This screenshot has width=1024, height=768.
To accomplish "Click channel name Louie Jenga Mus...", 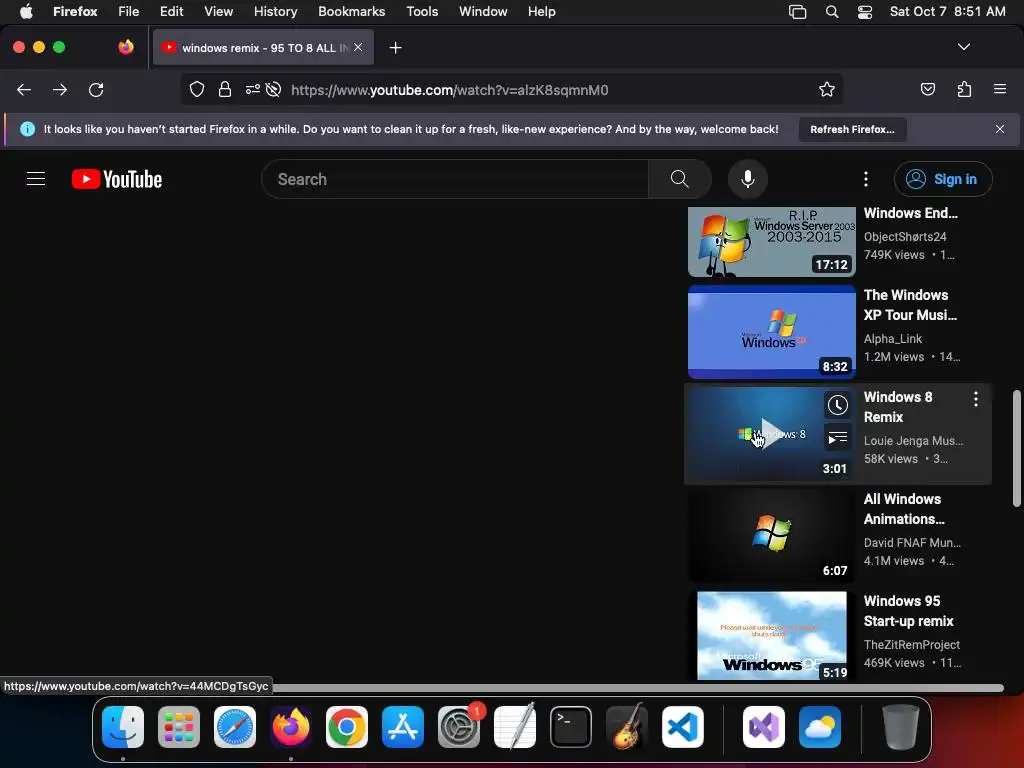I will pos(913,441).
